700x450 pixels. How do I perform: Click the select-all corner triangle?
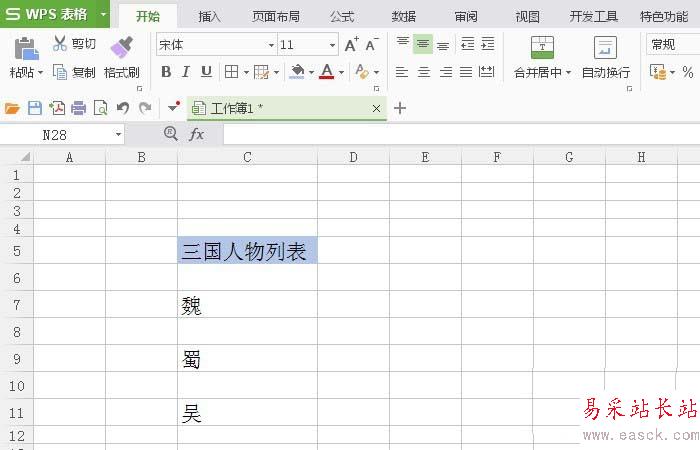coord(25,157)
